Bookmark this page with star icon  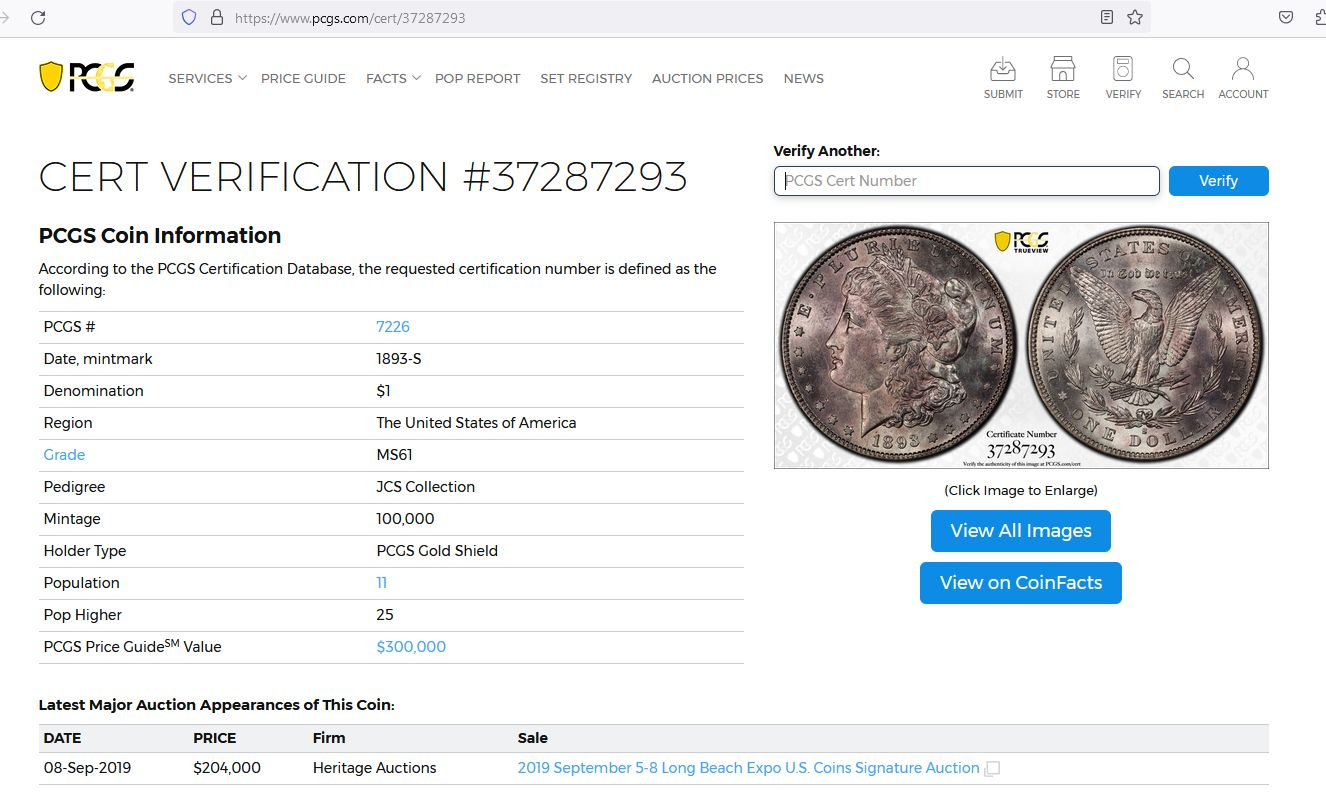click(1135, 17)
